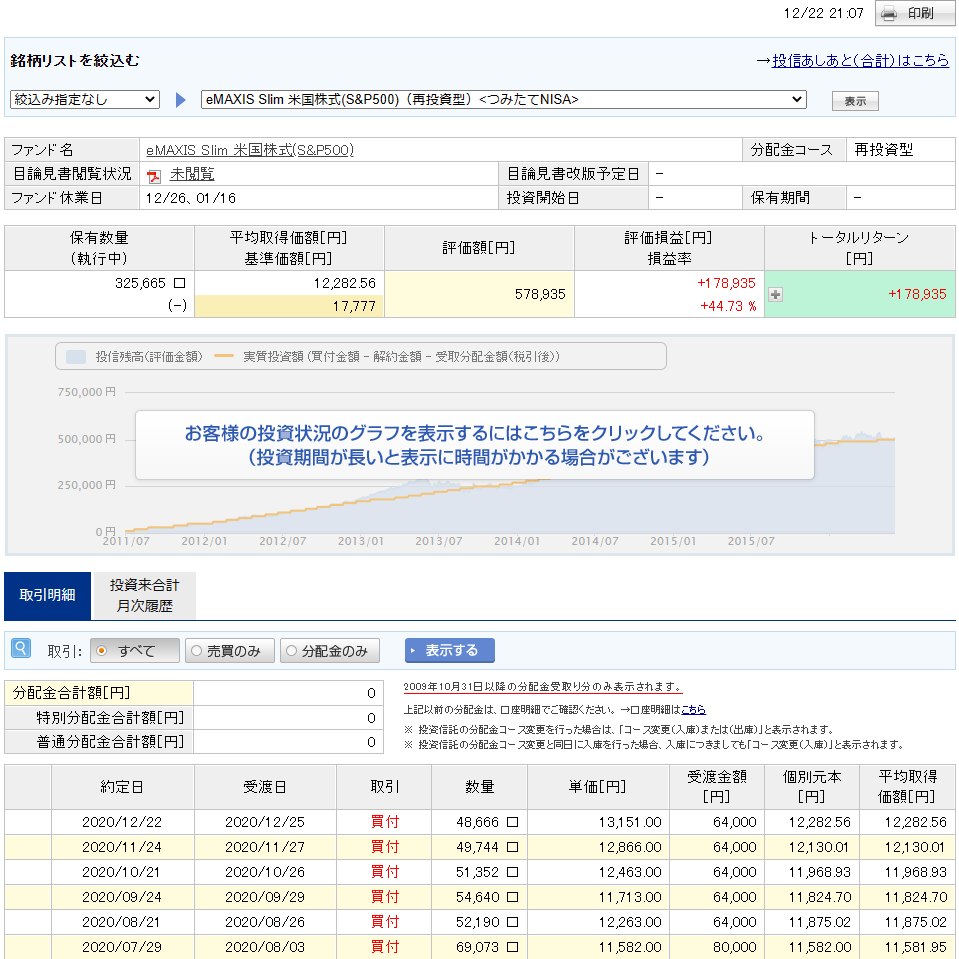This screenshot has width=959, height=959.
Task: Open the PDF icon for 目論見書
Action: coord(154,176)
